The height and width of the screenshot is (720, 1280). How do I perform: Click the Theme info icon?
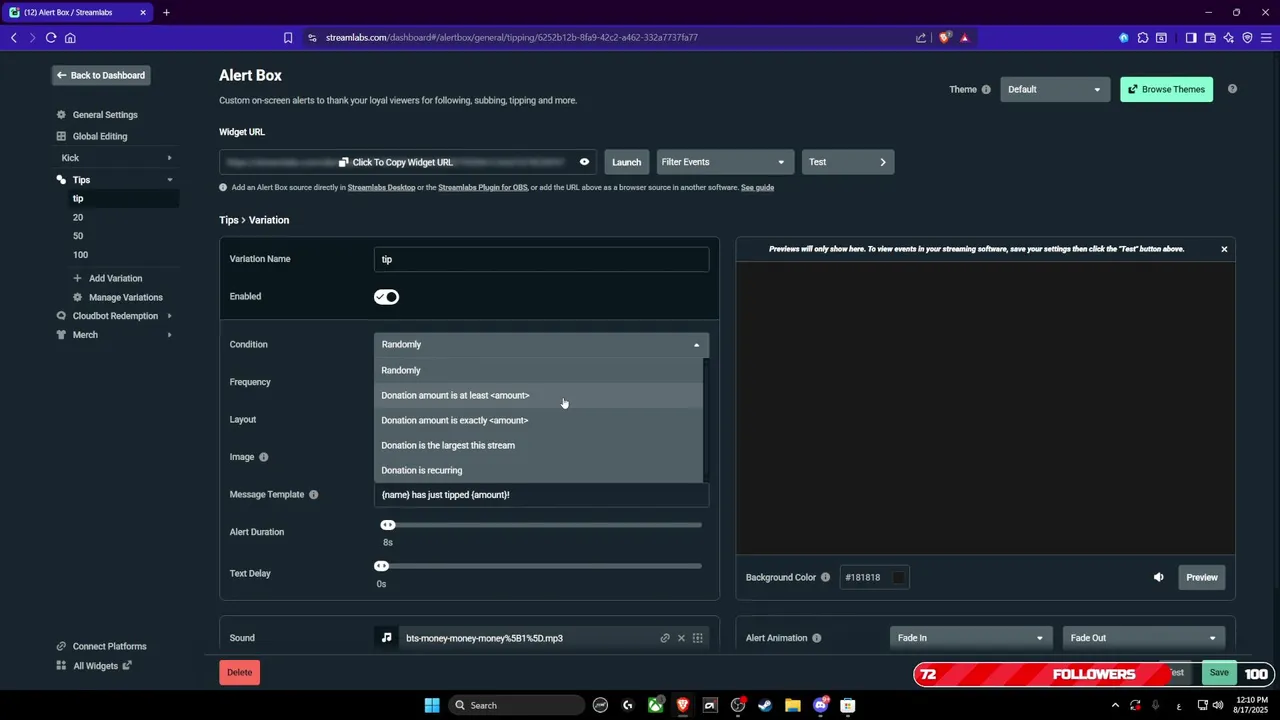tap(986, 89)
